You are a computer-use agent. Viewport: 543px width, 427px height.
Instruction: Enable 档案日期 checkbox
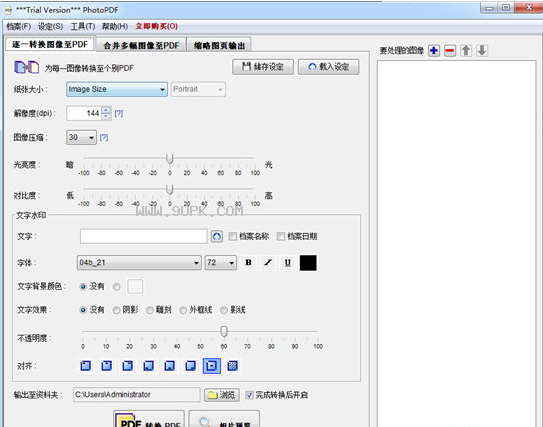pyautogui.click(x=281, y=237)
